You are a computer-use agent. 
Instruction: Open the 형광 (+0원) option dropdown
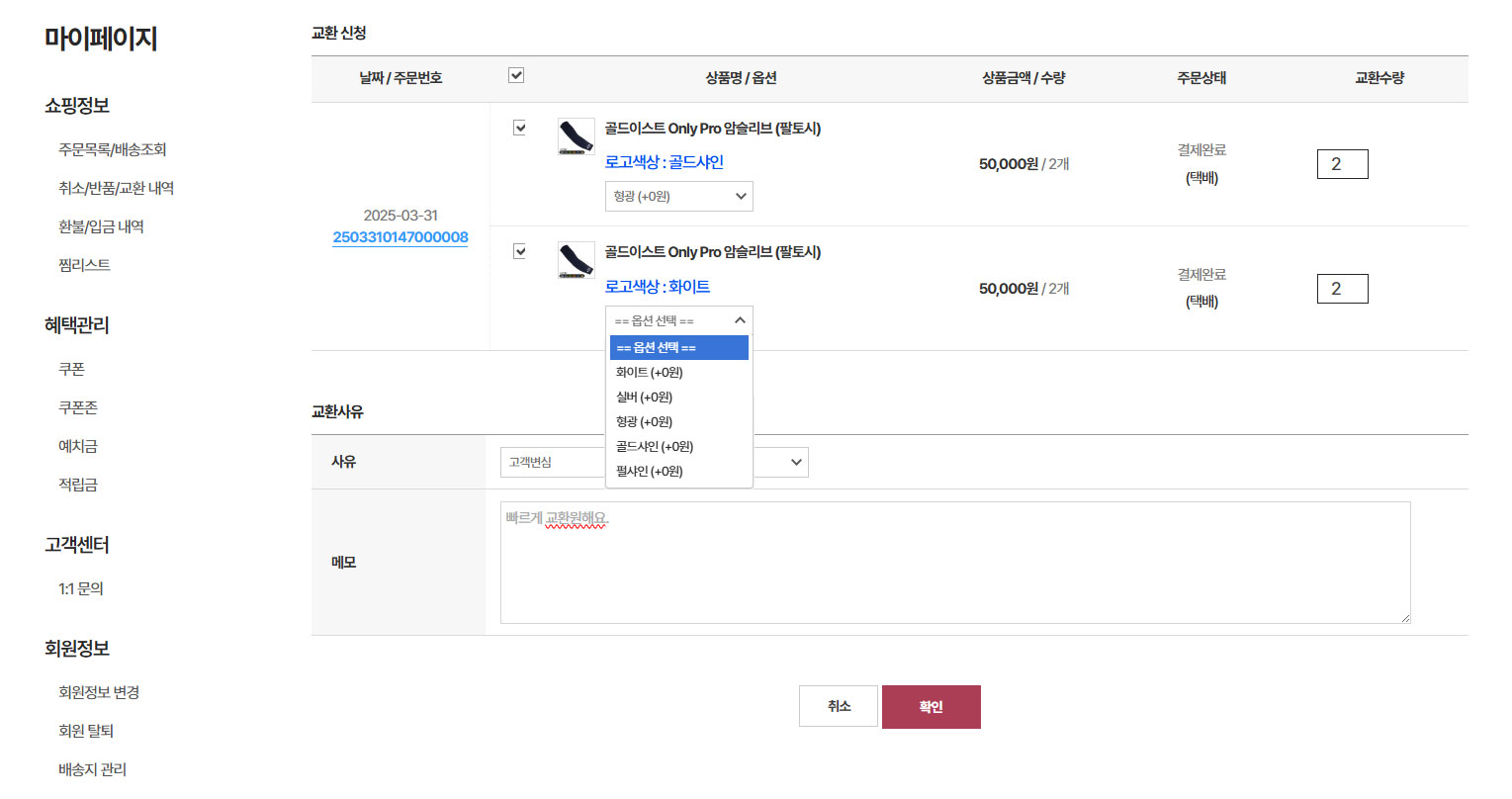tap(679, 196)
